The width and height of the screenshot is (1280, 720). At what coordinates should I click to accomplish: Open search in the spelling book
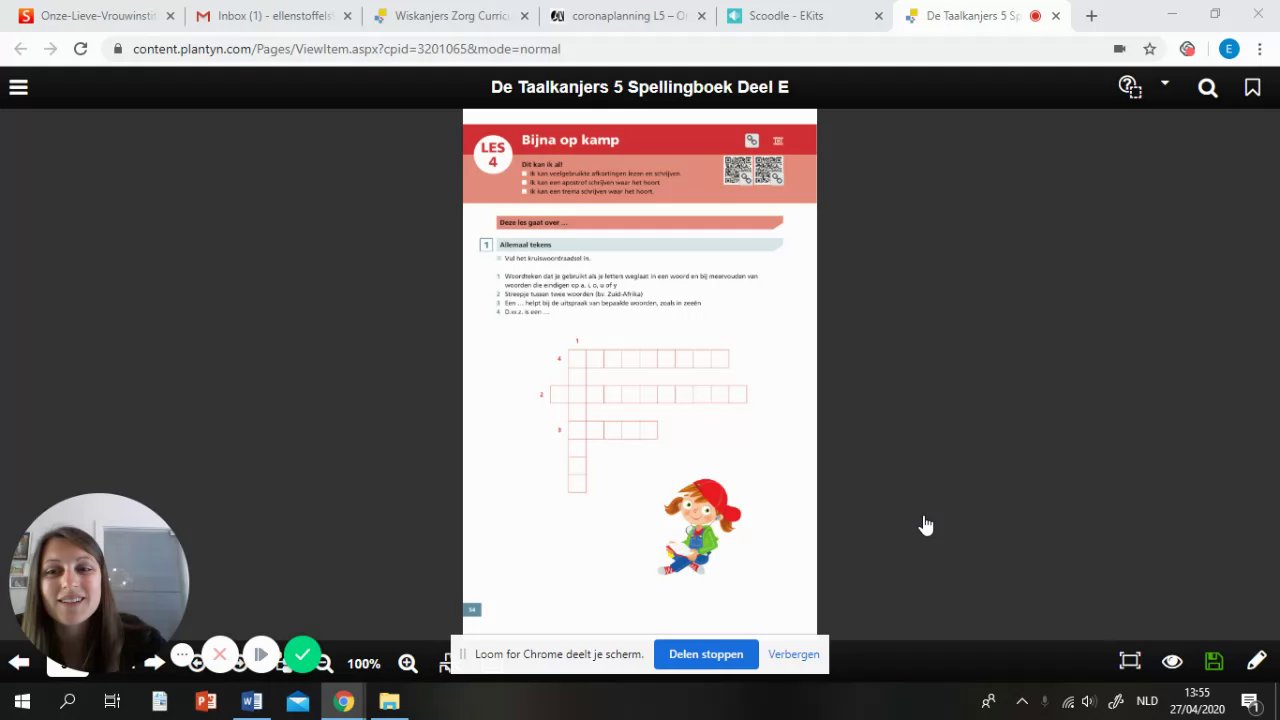pyautogui.click(x=1208, y=88)
